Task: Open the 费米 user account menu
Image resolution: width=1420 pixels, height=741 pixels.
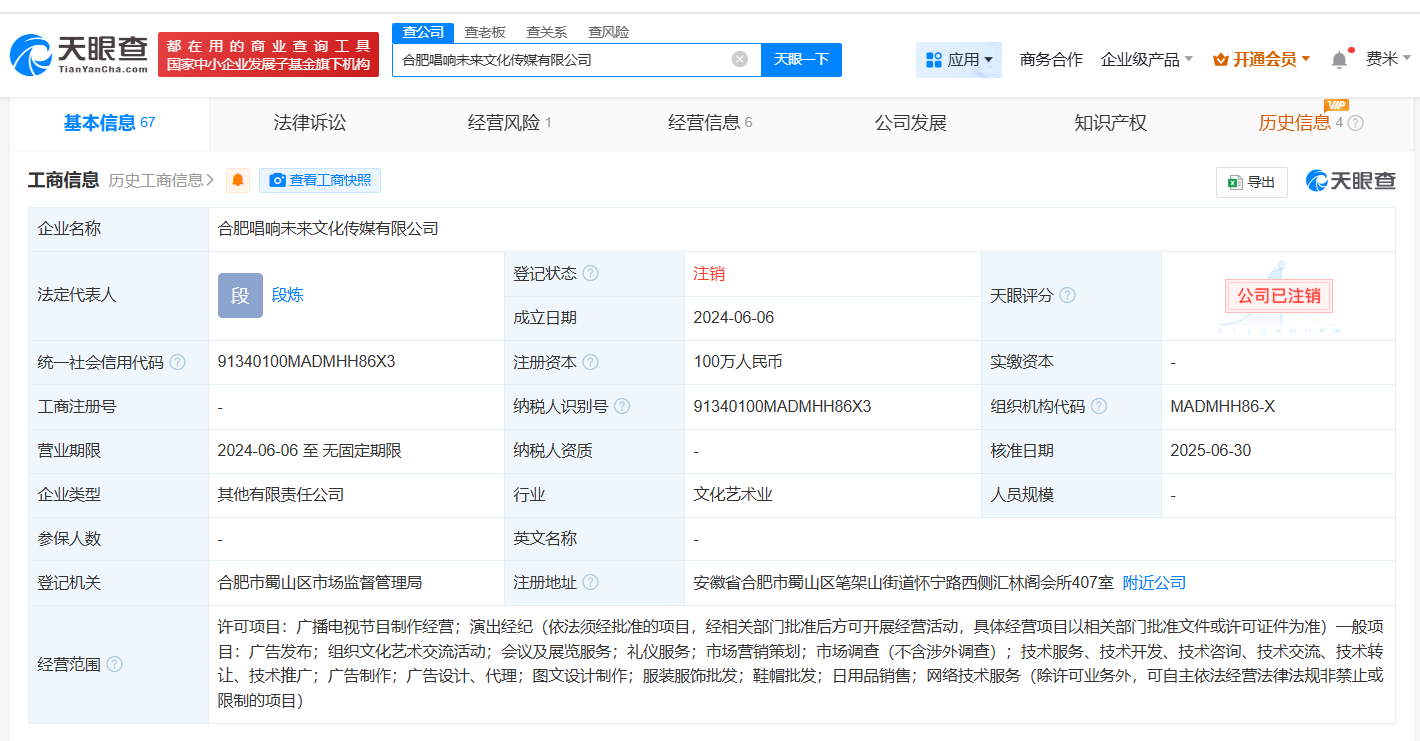Action: click(x=1388, y=60)
